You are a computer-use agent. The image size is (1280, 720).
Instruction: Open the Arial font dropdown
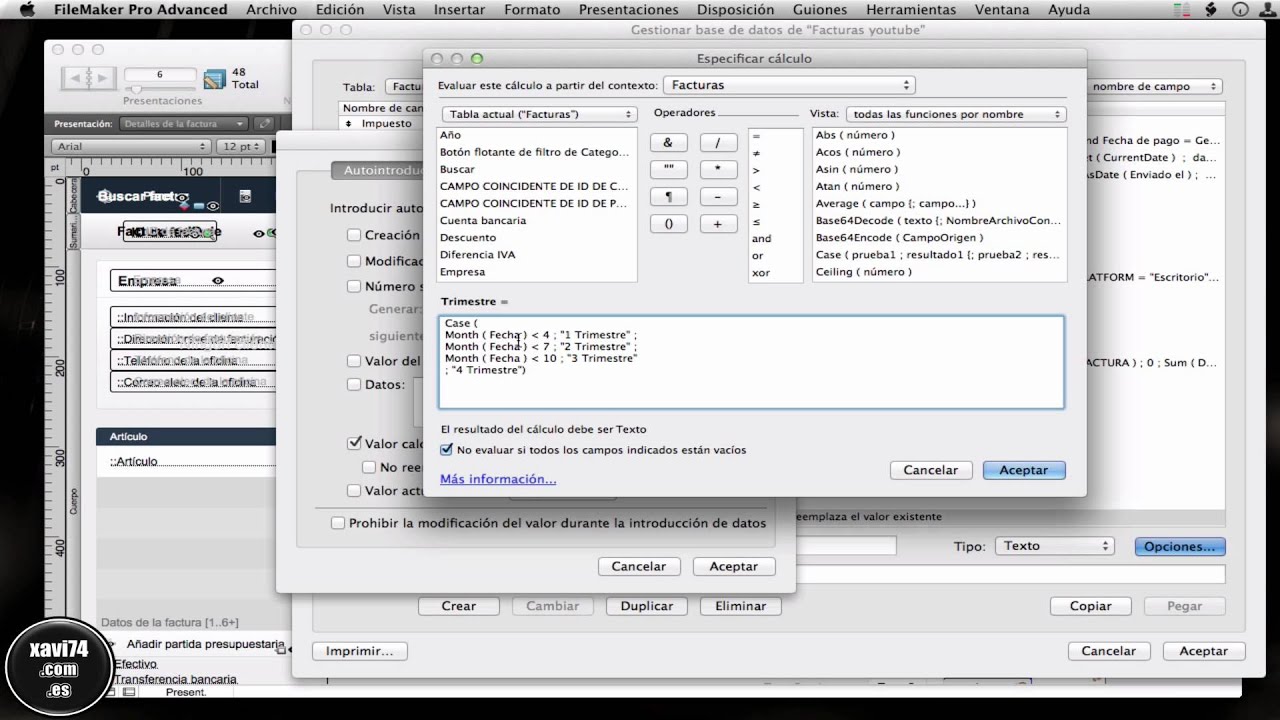tap(130, 146)
